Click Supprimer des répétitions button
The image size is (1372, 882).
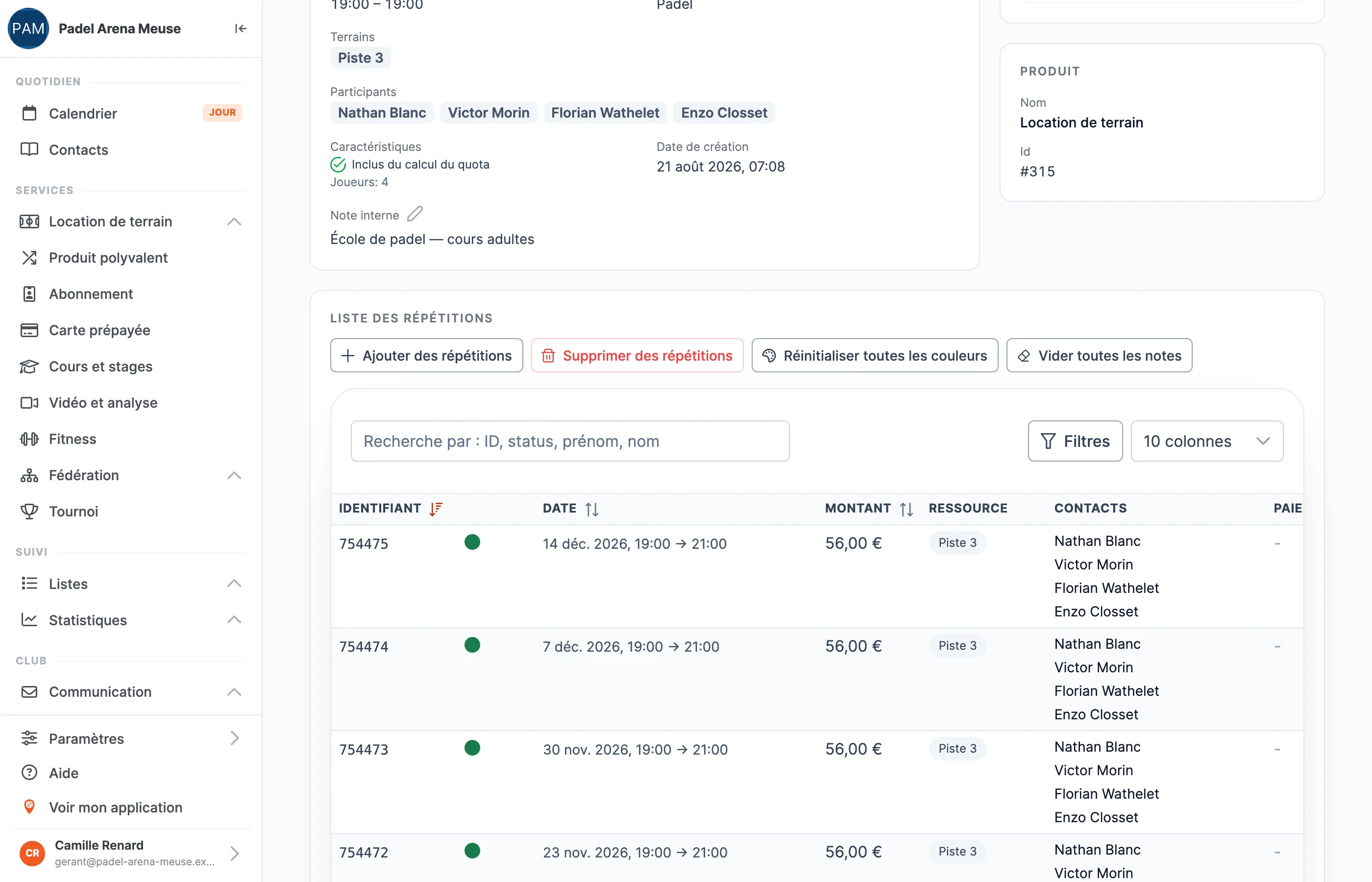click(637, 356)
